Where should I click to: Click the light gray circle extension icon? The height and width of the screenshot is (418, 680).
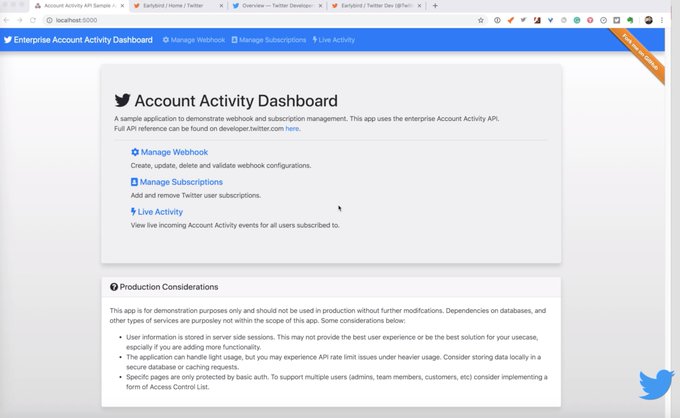tap(563, 20)
